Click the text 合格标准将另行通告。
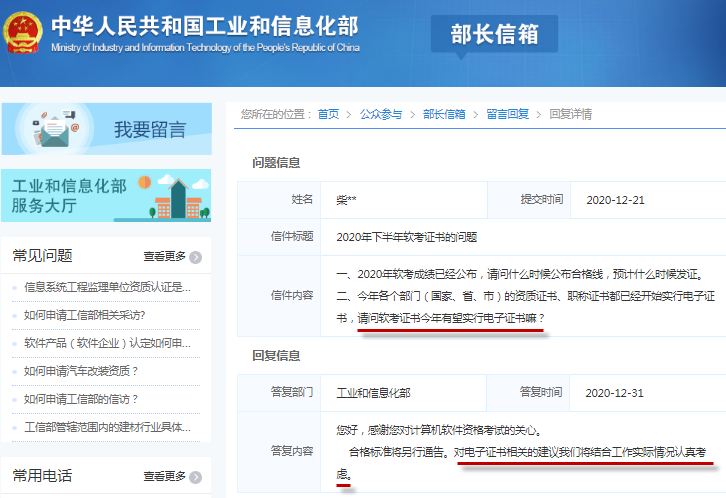 point(399,452)
